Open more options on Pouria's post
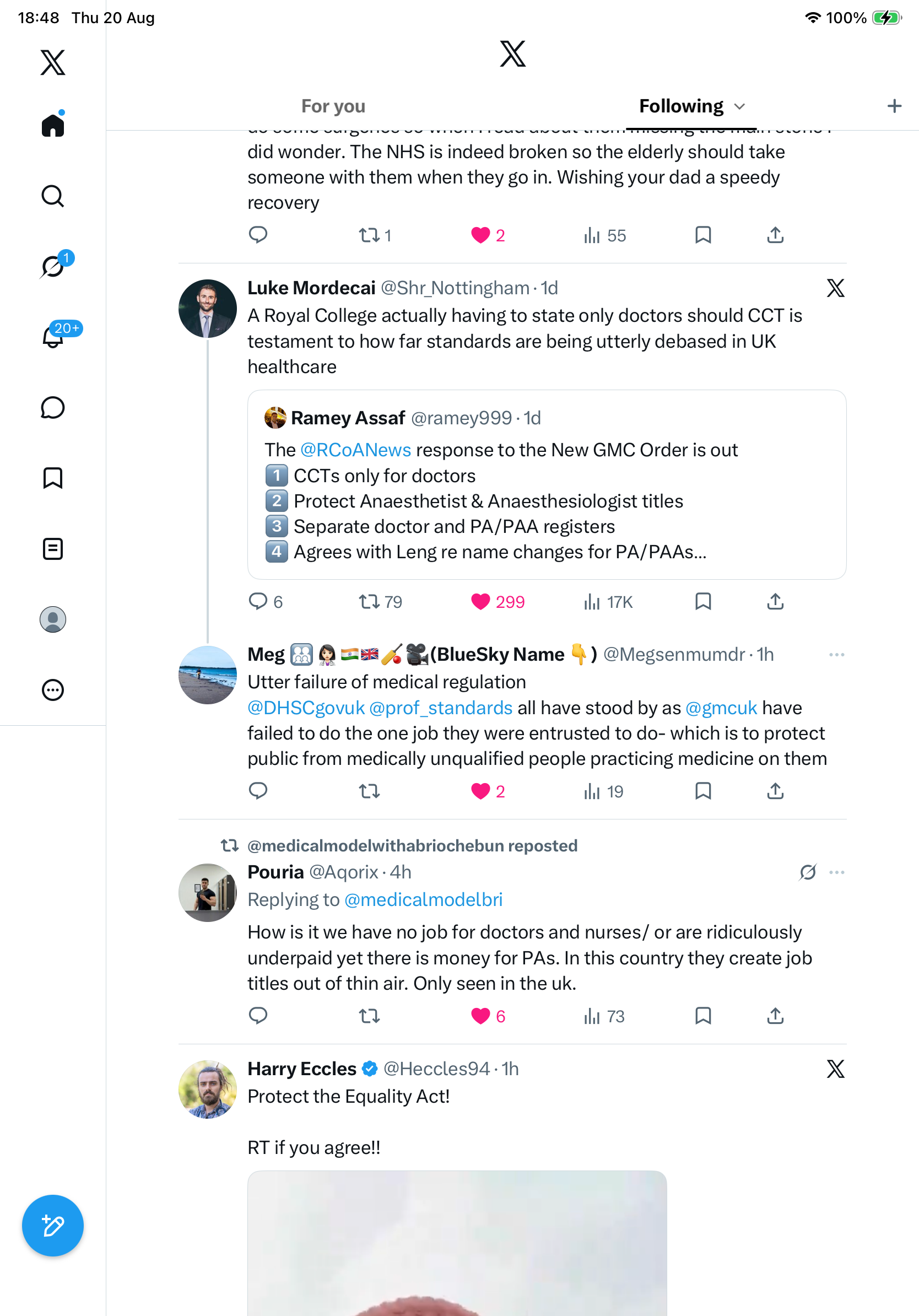This screenshot has height=1316, width=919. [x=836, y=872]
